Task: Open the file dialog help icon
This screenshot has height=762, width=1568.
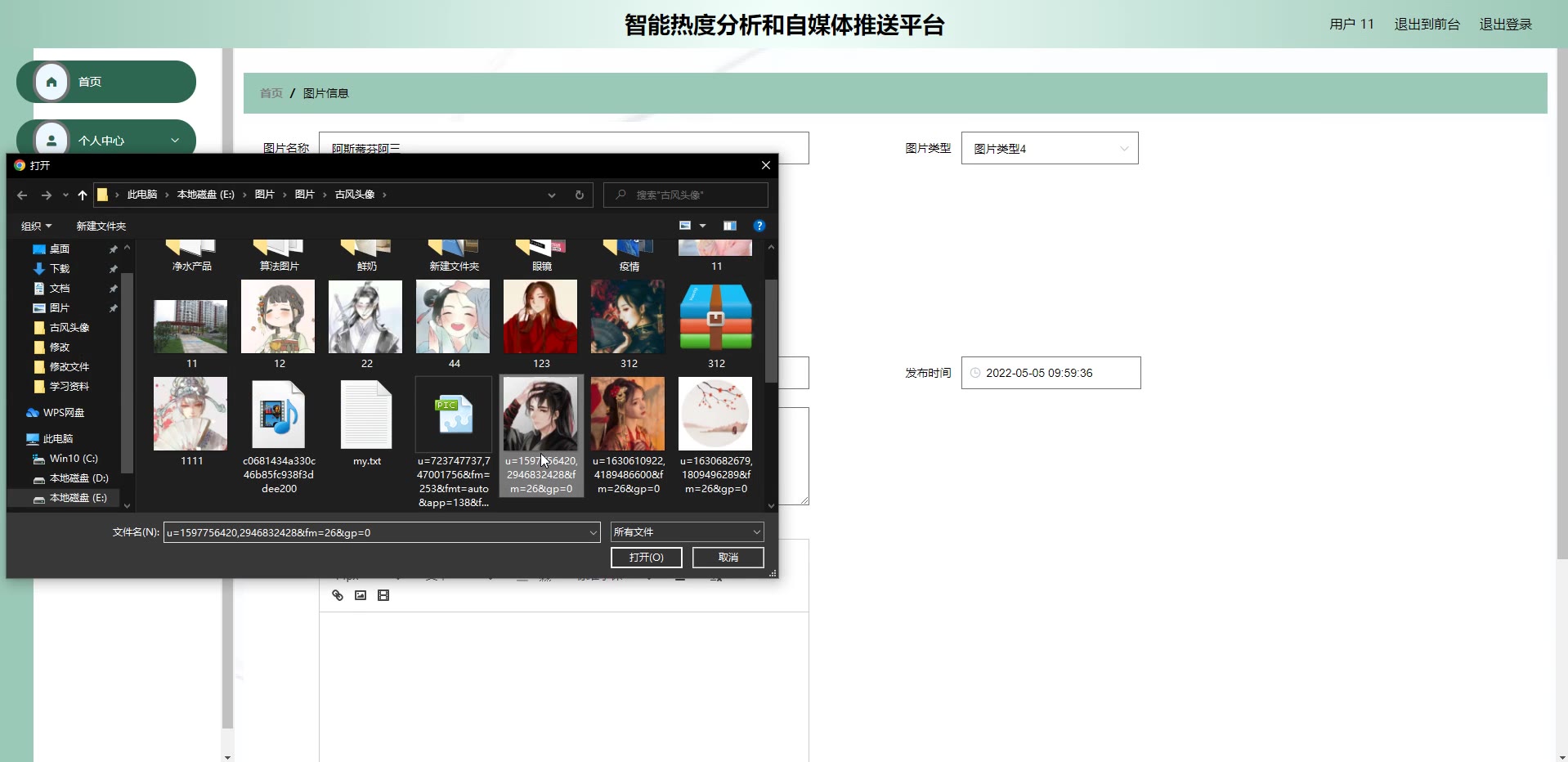Action: (x=759, y=226)
